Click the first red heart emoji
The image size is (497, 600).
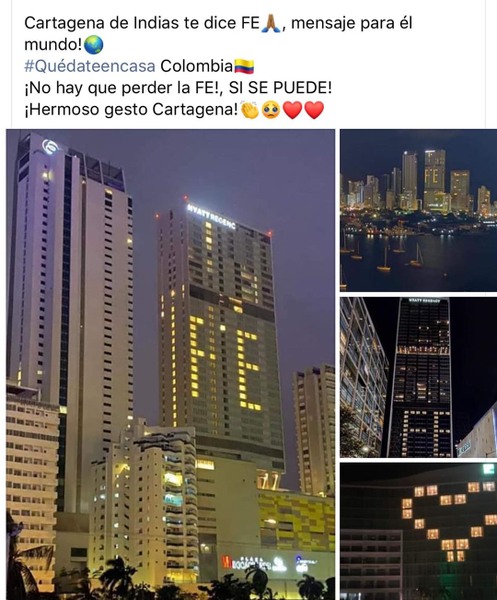pyautogui.click(x=293, y=110)
